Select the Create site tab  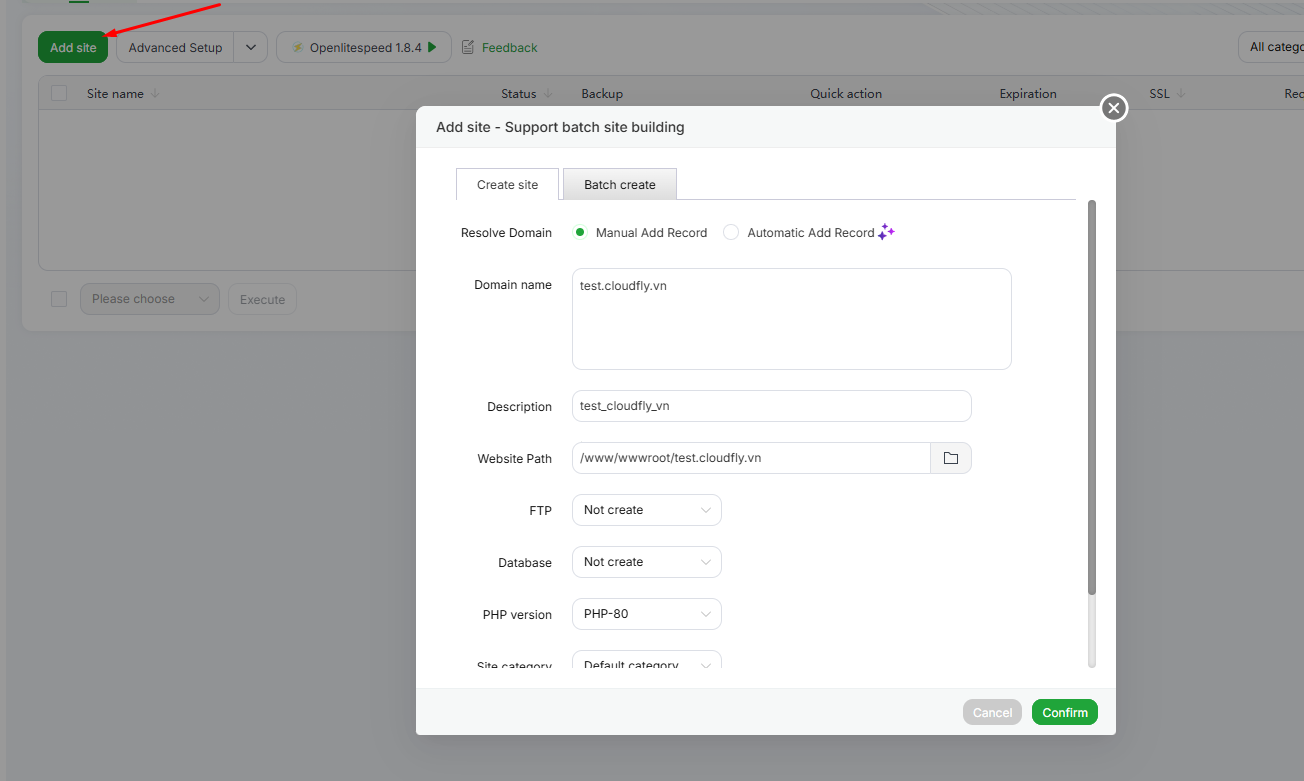click(x=507, y=185)
